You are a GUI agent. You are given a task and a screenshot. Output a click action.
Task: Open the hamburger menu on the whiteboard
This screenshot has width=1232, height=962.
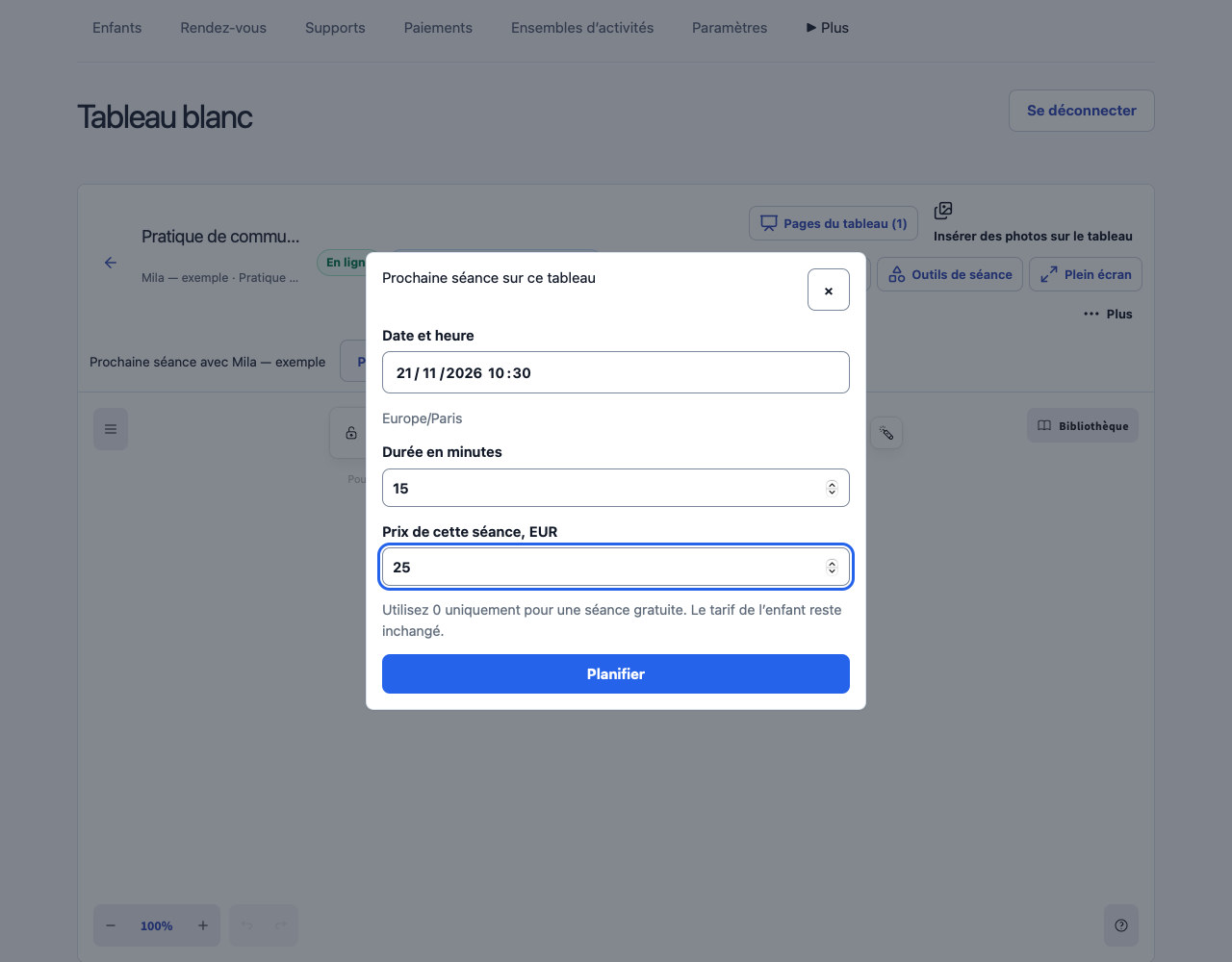coord(111,429)
